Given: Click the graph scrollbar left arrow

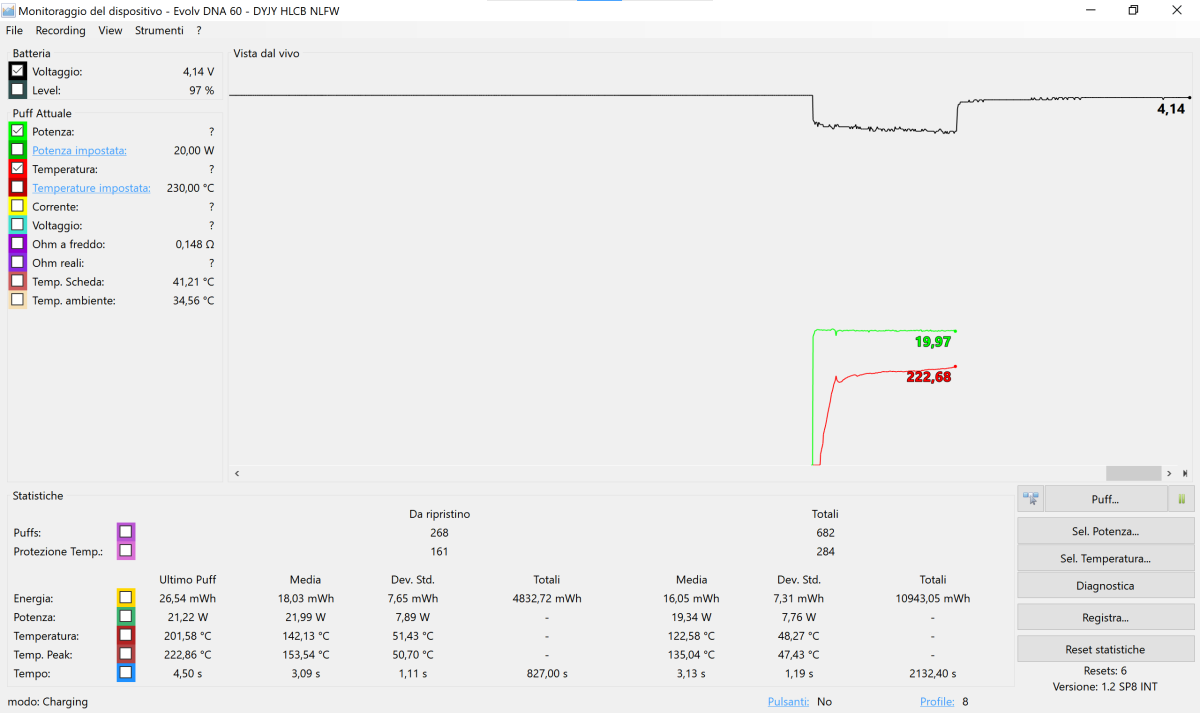Looking at the screenshot, I should point(237,473).
